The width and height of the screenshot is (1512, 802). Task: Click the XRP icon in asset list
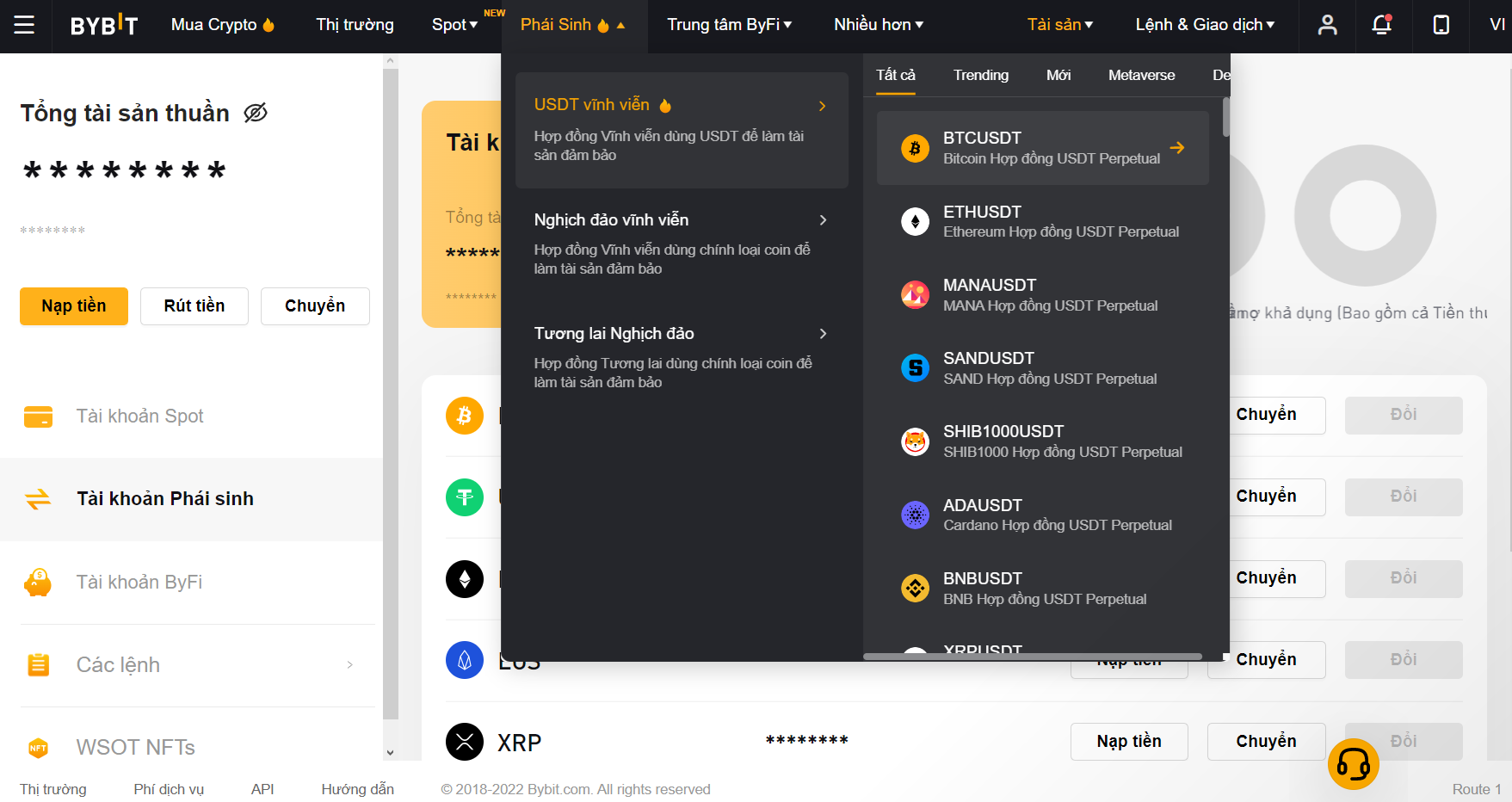[x=465, y=742]
